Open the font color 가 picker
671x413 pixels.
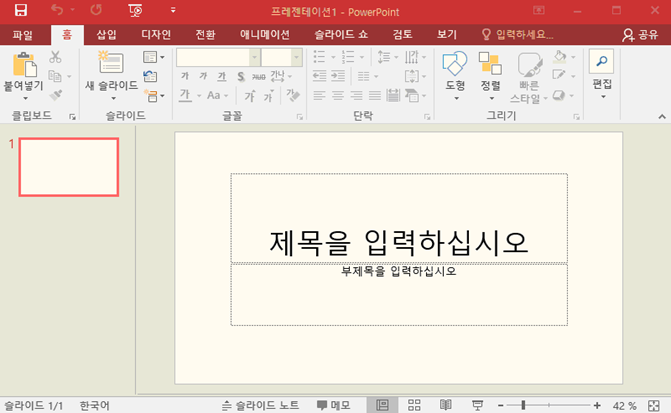pos(185,95)
